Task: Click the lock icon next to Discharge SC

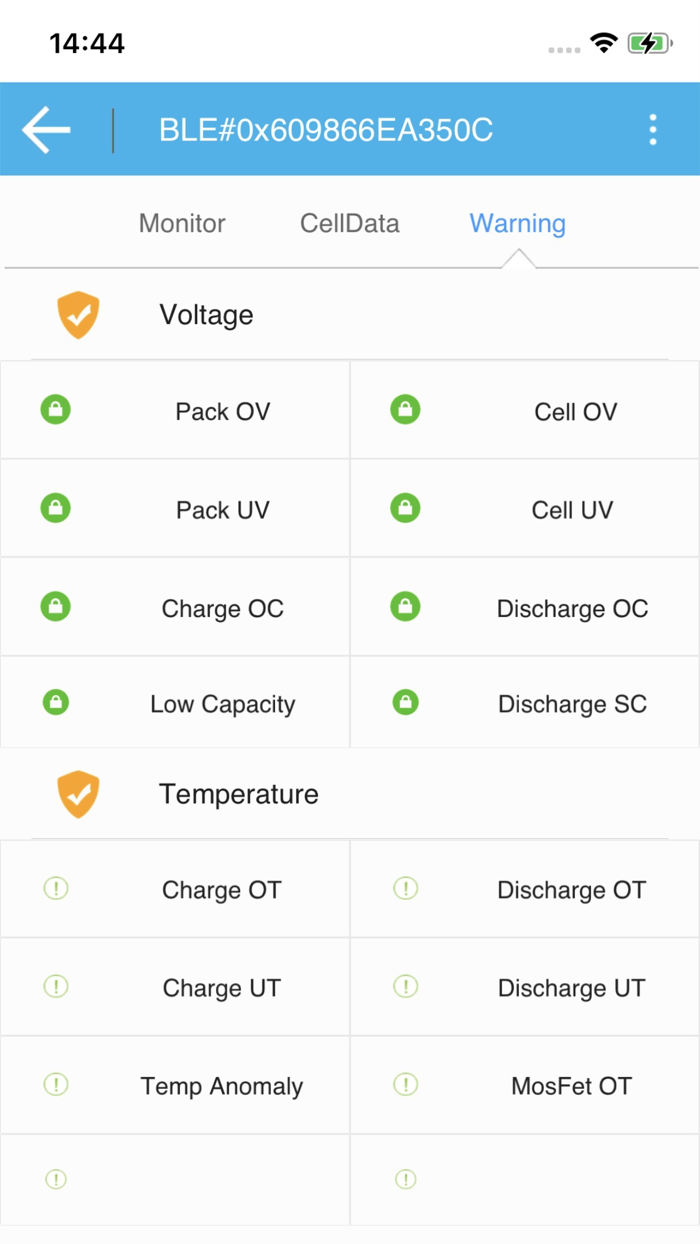Action: (x=403, y=702)
